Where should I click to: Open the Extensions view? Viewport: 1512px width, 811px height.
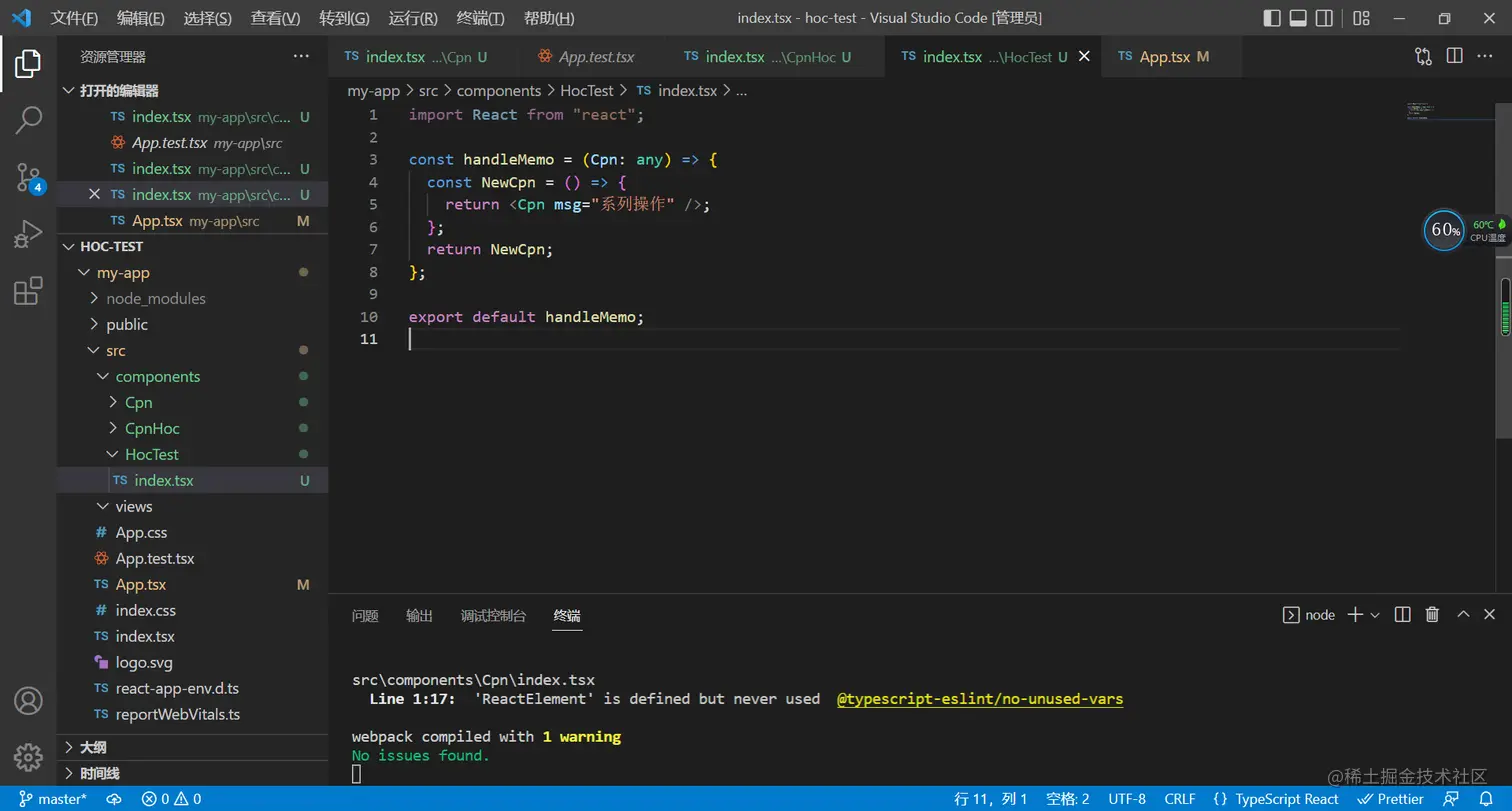(28, 291)
